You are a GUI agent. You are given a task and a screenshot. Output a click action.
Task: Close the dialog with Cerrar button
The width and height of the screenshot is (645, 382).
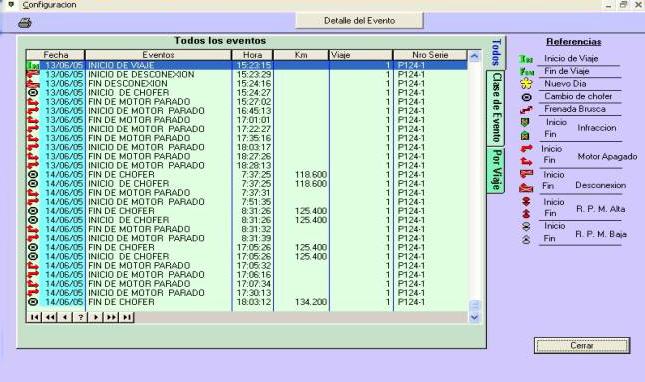point(582,345)
